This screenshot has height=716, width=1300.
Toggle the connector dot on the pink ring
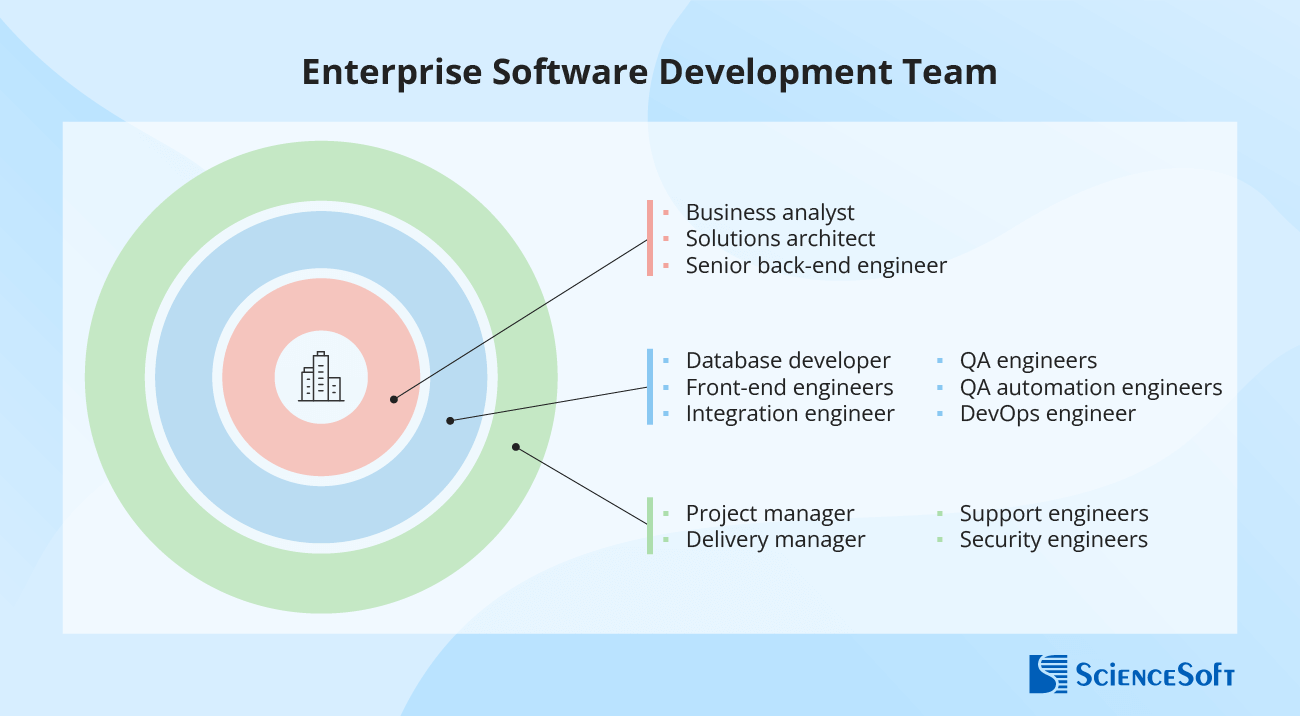coord(393,398)
